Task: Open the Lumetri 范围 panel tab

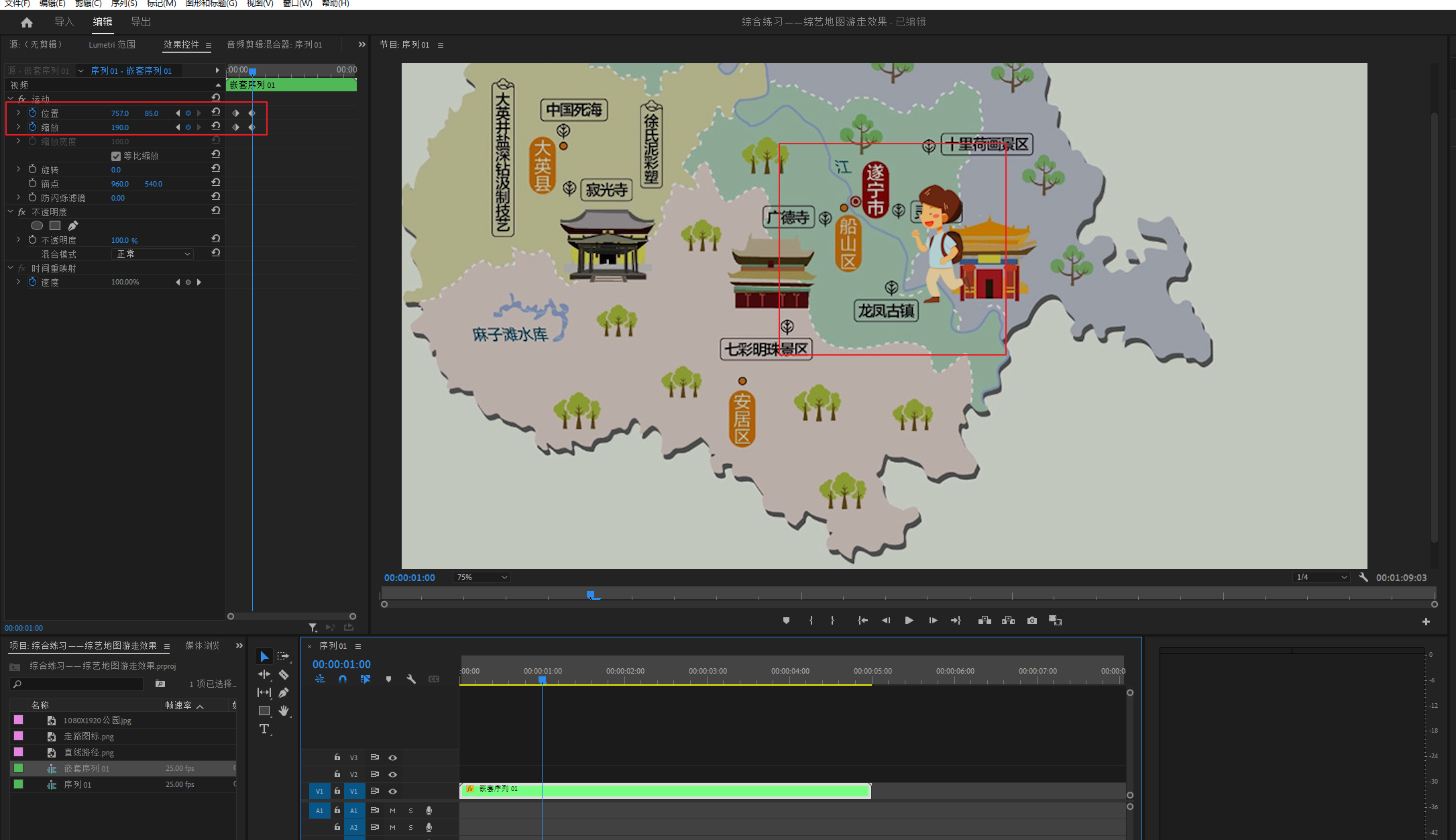Action: coord(112,45)
